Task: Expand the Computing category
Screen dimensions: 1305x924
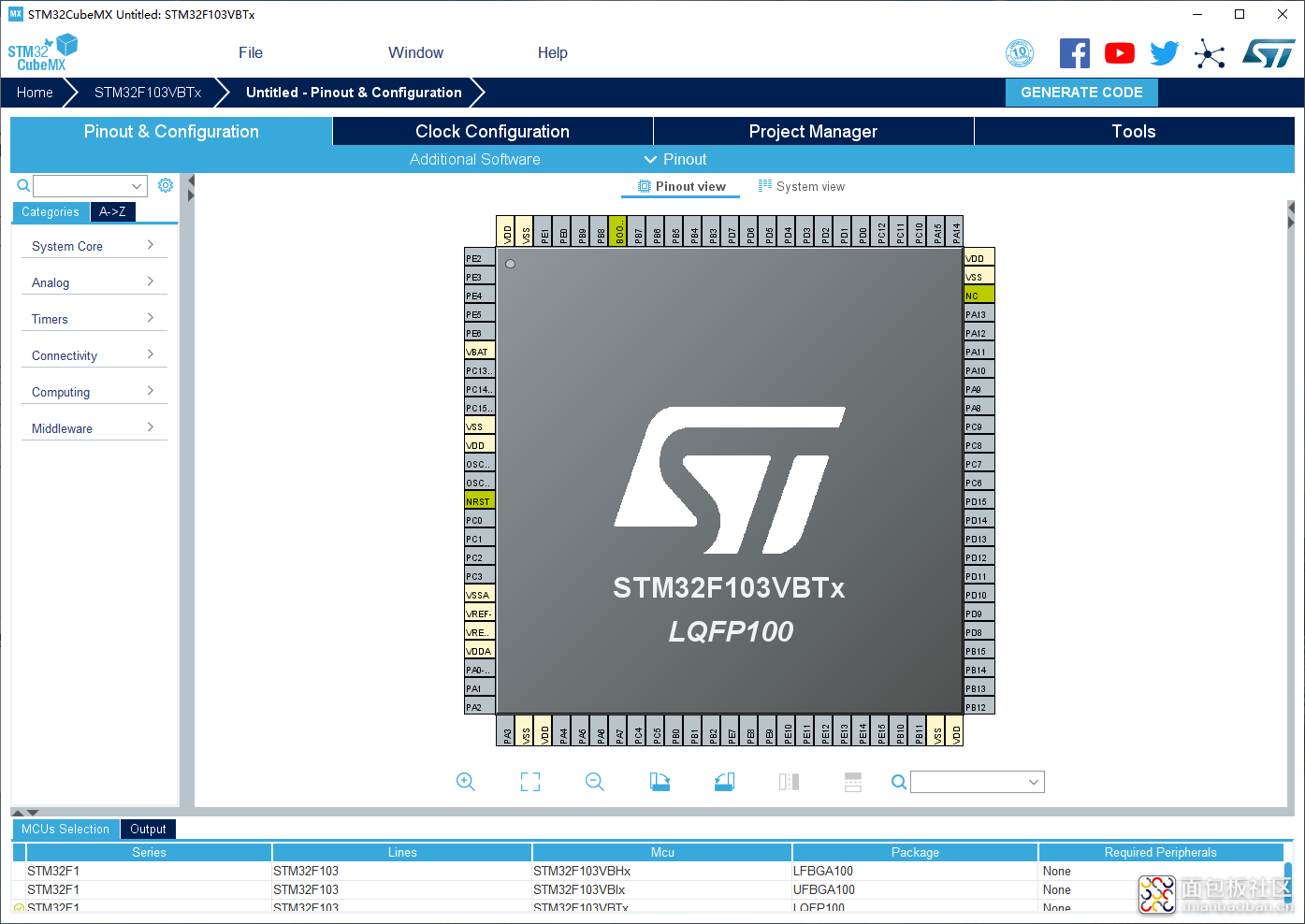Action: 94,392
